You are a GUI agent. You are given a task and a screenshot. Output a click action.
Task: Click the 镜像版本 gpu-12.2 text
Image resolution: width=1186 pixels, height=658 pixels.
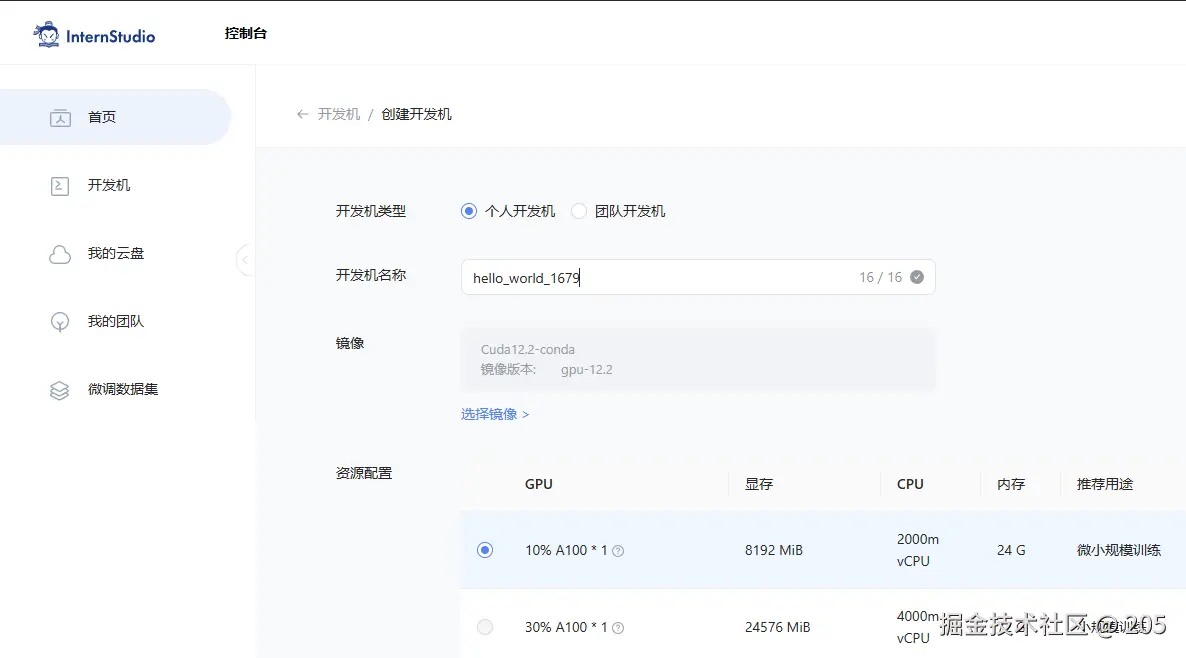pyautogui.click(x=547, y=370)
